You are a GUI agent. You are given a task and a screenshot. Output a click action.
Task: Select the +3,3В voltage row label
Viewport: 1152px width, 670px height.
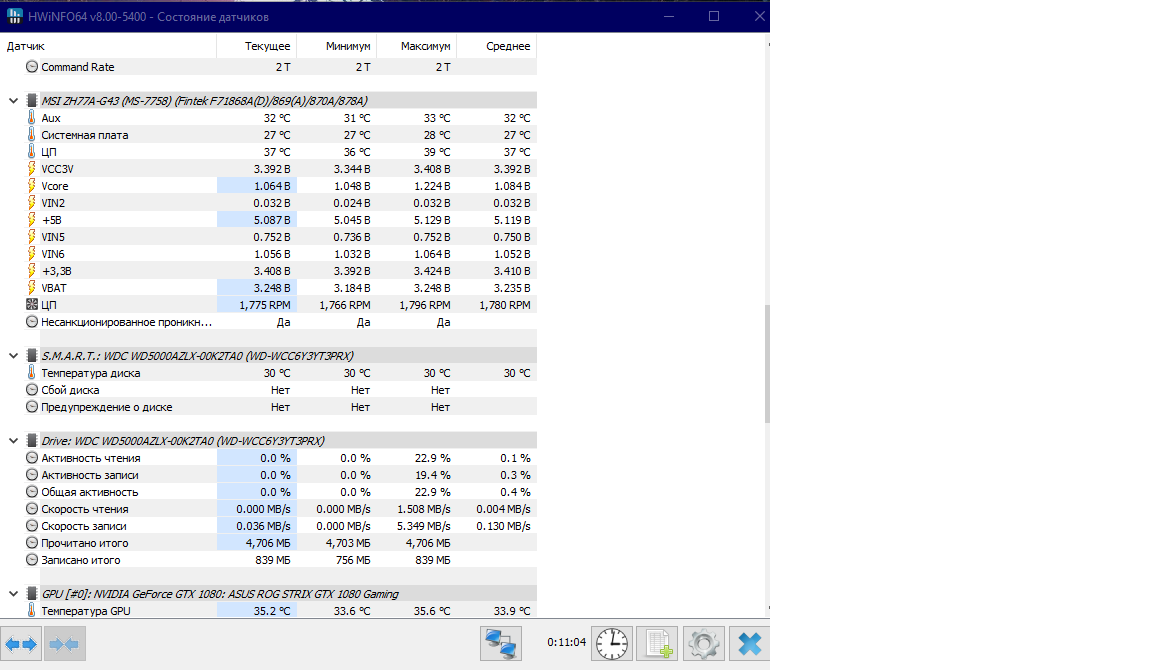pos(57,271)
